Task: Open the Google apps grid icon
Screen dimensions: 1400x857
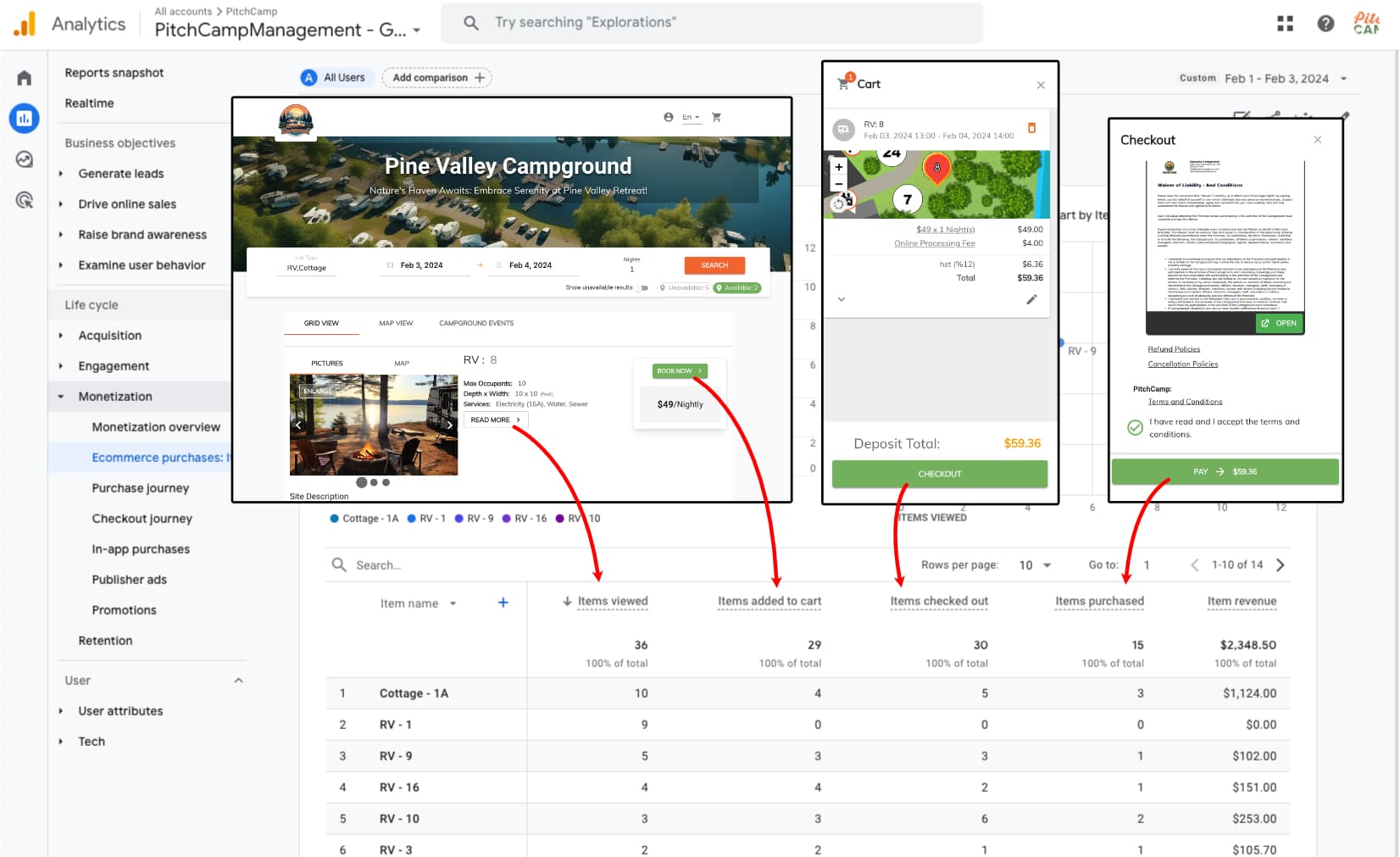Action: pos(1285,24)
